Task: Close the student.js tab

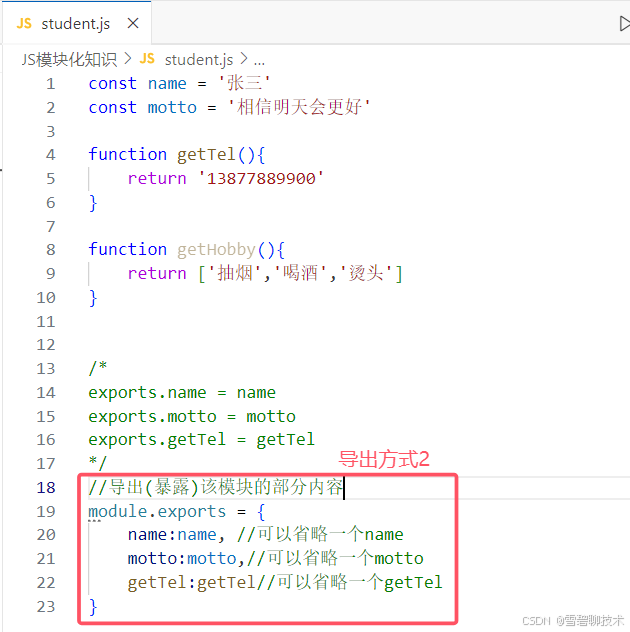Action: (x=133, y=23)
